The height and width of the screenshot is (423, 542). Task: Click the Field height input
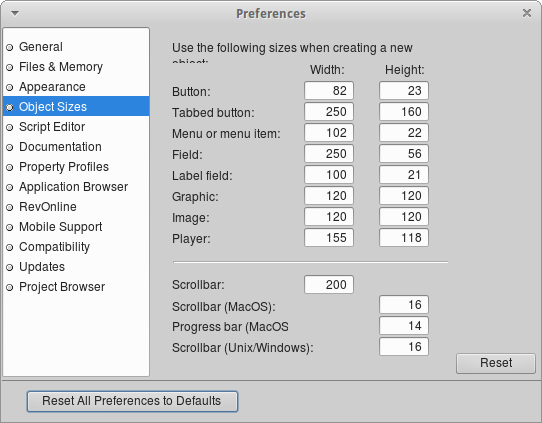coord(404,154)
